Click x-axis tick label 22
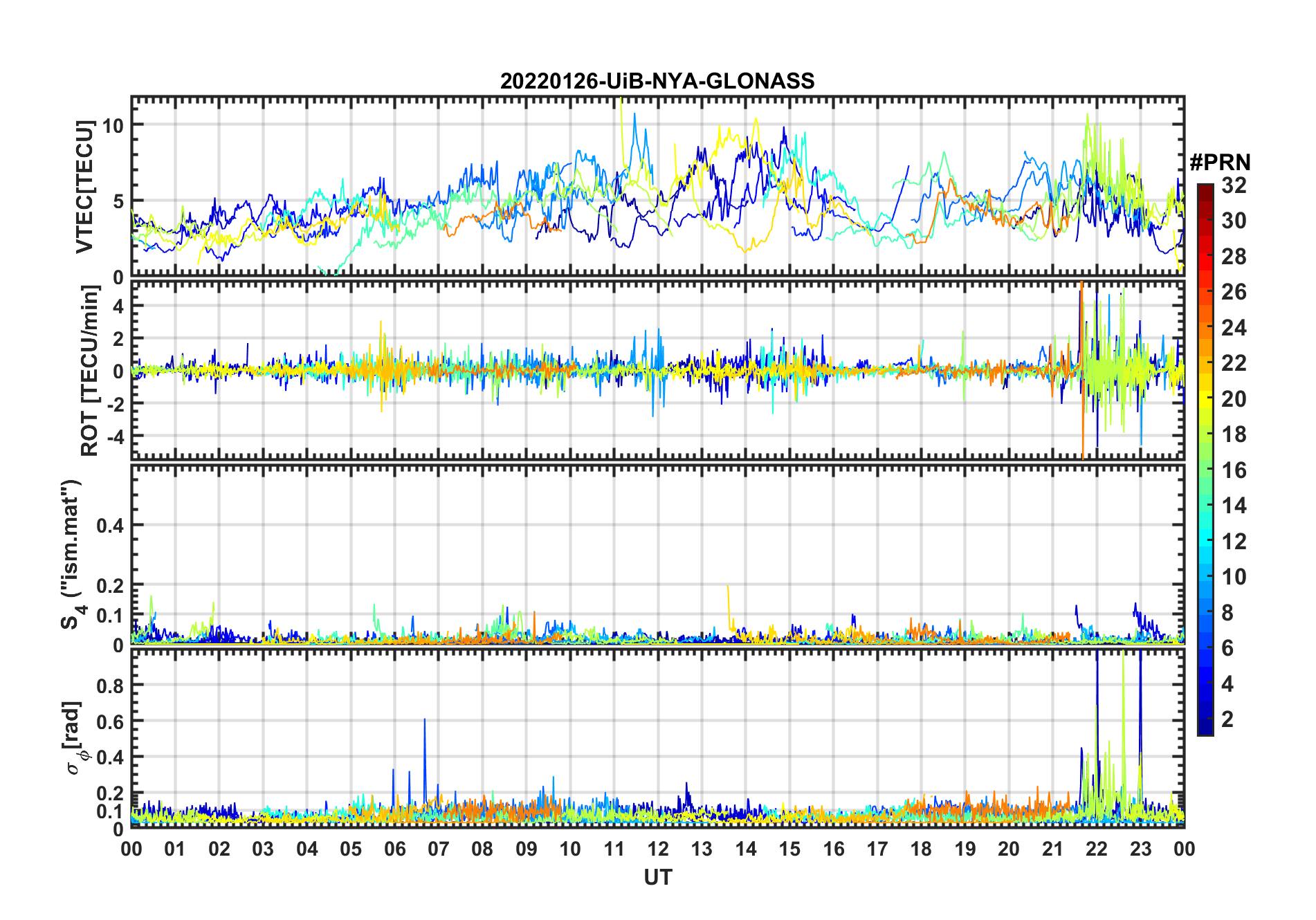1316x920 pixels. pos(1097,849)
